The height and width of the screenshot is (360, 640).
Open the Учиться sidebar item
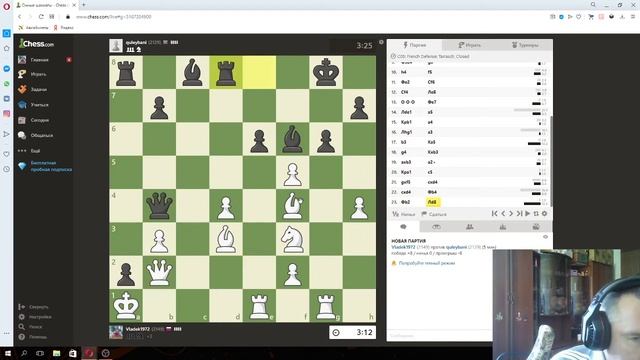(x=40, y=105)
